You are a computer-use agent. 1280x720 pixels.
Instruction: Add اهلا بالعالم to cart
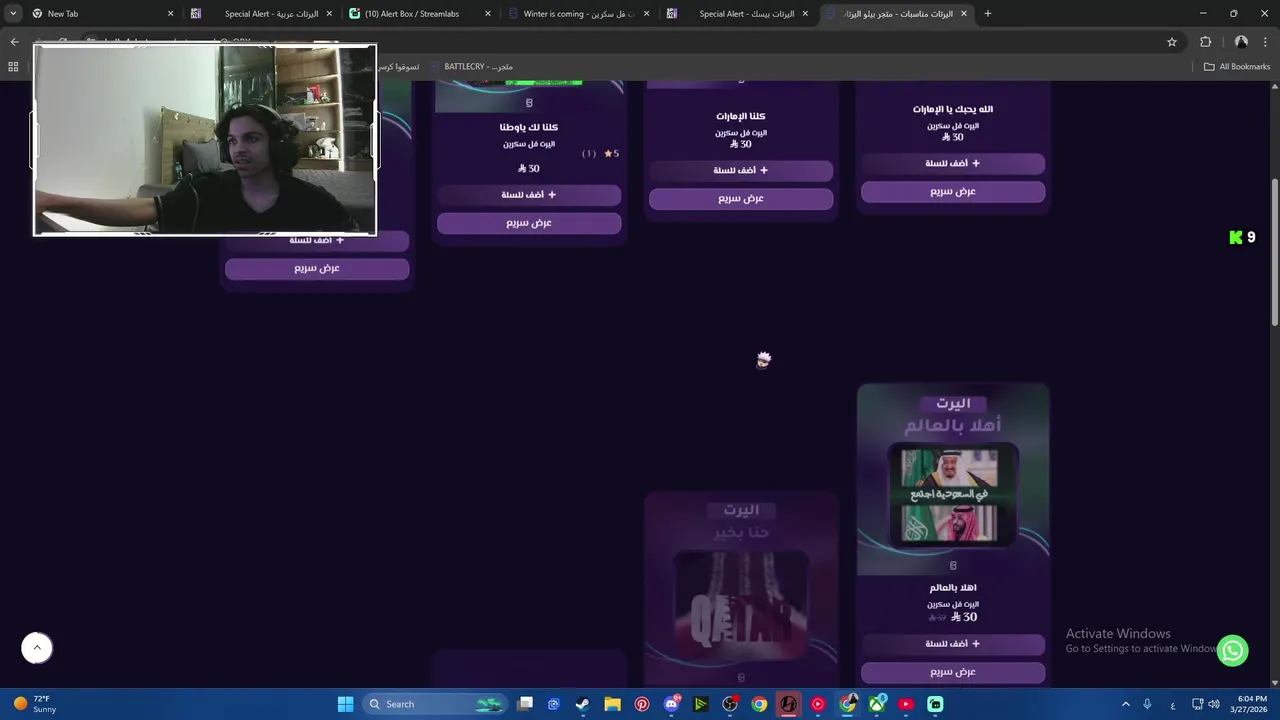(953, 644)
